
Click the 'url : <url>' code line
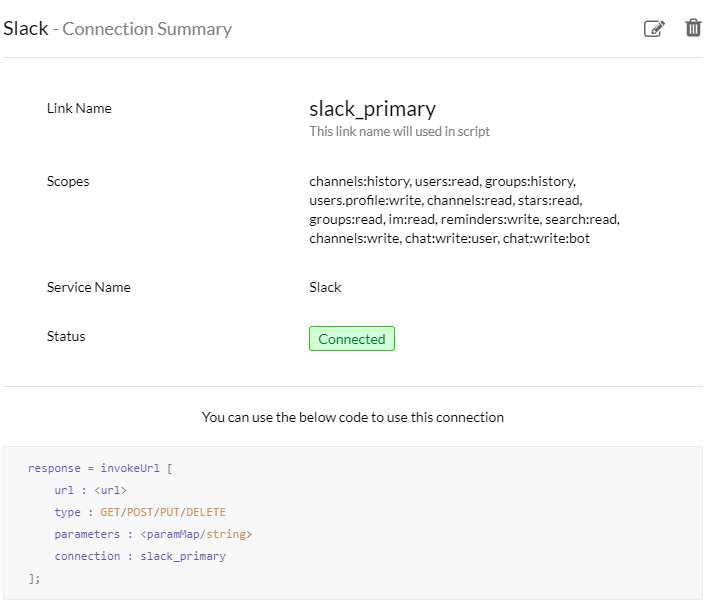coord(90,490)
